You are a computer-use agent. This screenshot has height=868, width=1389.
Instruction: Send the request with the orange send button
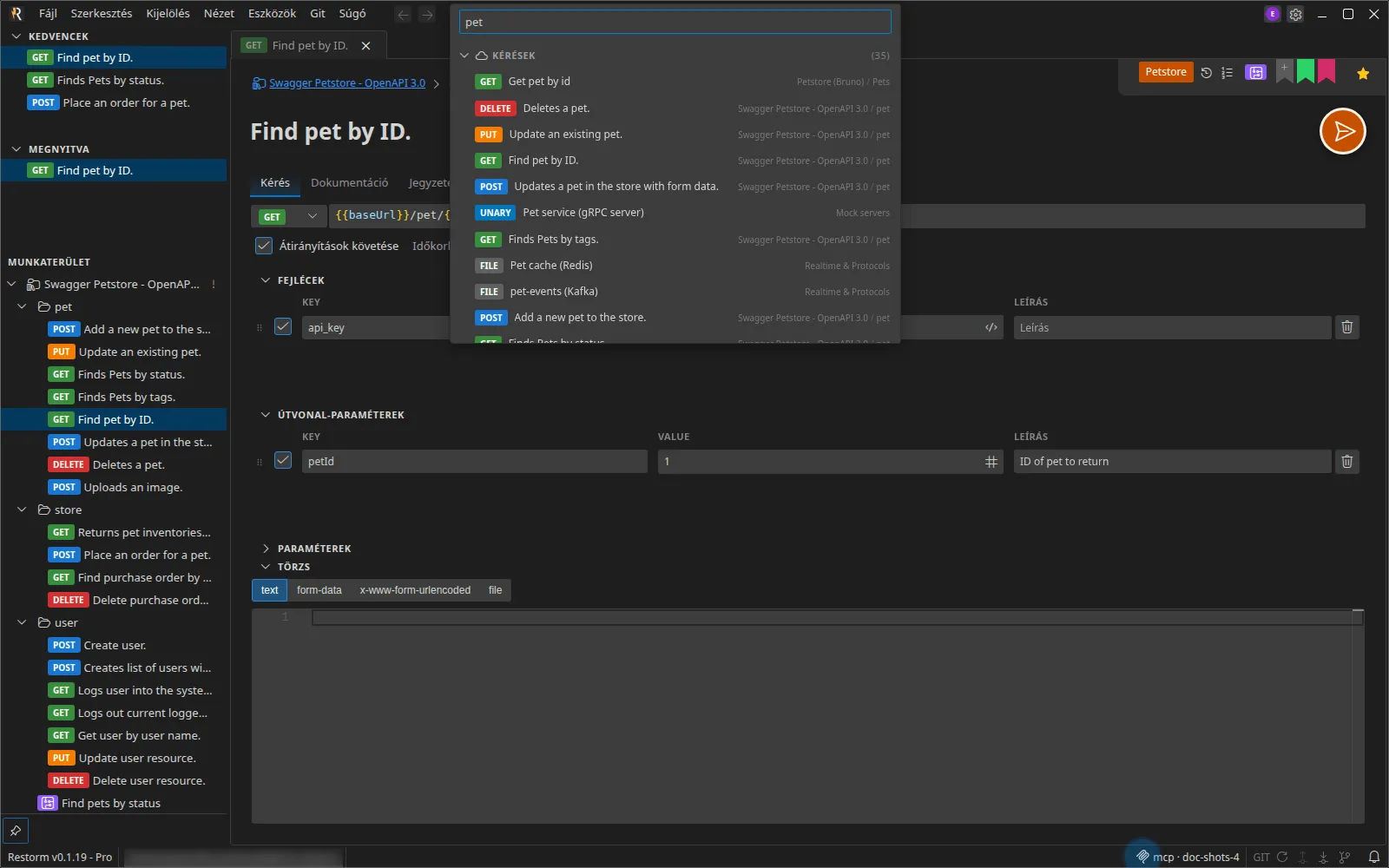point(1342,131)
